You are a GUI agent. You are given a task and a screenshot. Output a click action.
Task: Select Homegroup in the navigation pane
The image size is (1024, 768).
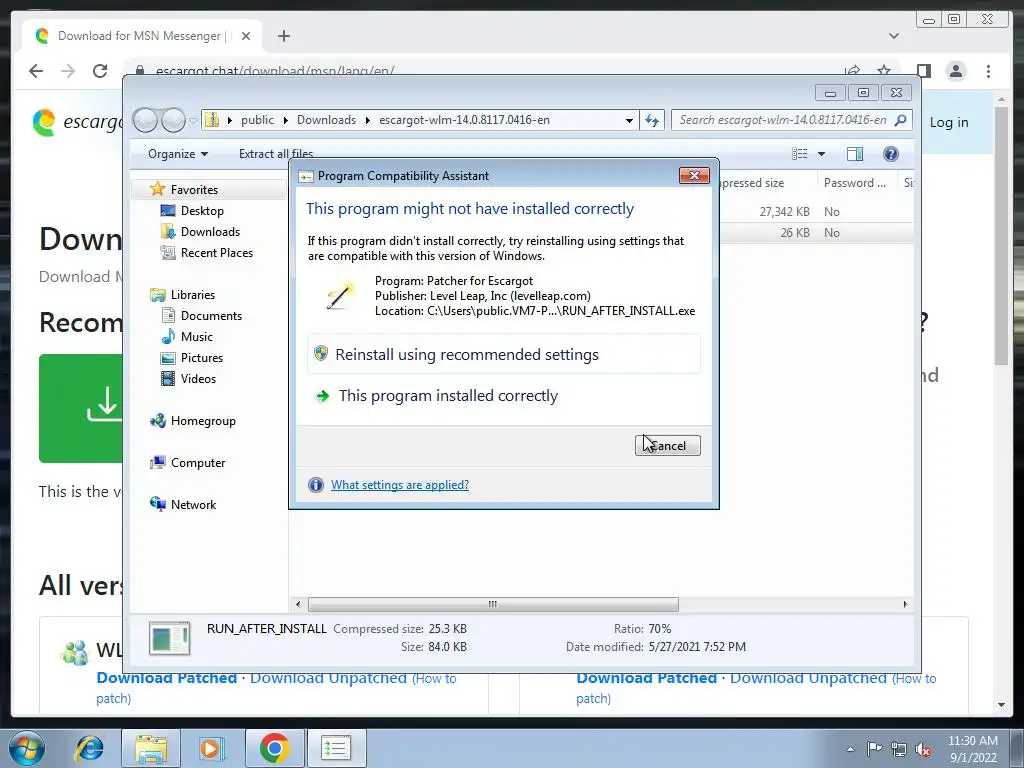[203, 421]
